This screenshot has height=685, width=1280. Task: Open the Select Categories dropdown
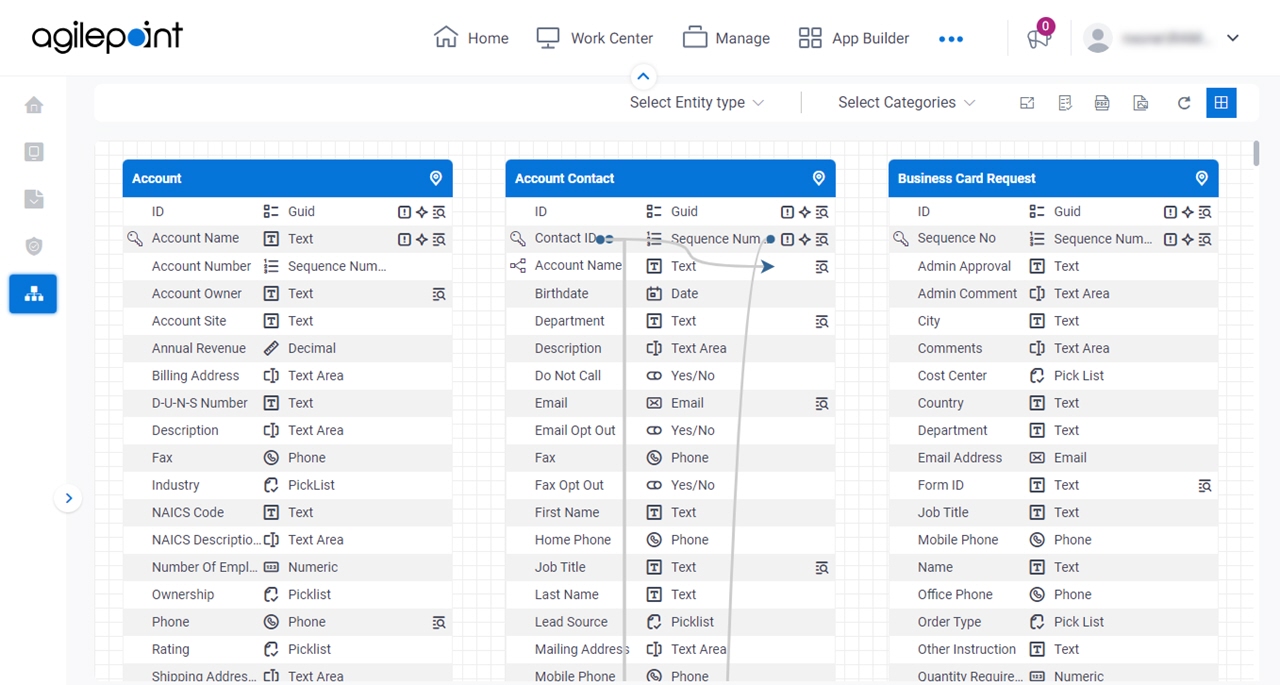pyautogui.click(x=907, y=102)
